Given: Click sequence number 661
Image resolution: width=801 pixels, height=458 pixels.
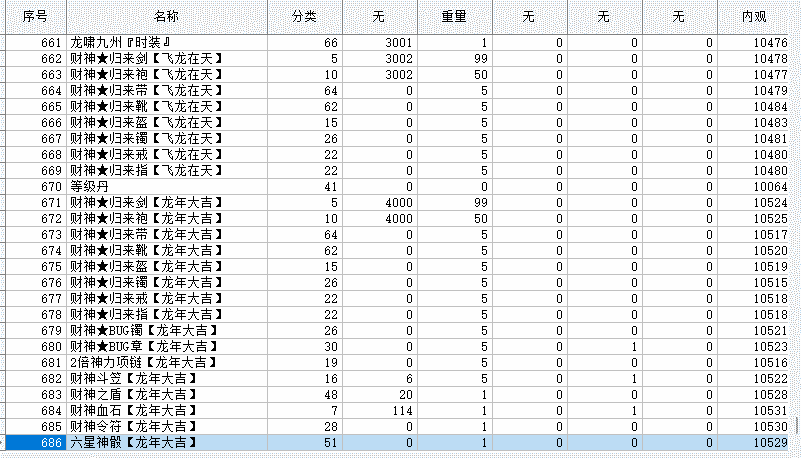Looking at the screenshot, I should point(36,42).
